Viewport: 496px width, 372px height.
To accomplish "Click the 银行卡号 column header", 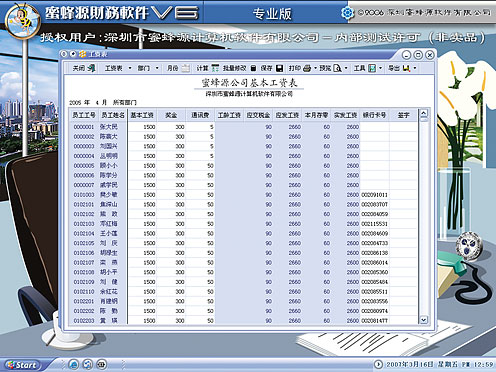I will coord(374,115).
